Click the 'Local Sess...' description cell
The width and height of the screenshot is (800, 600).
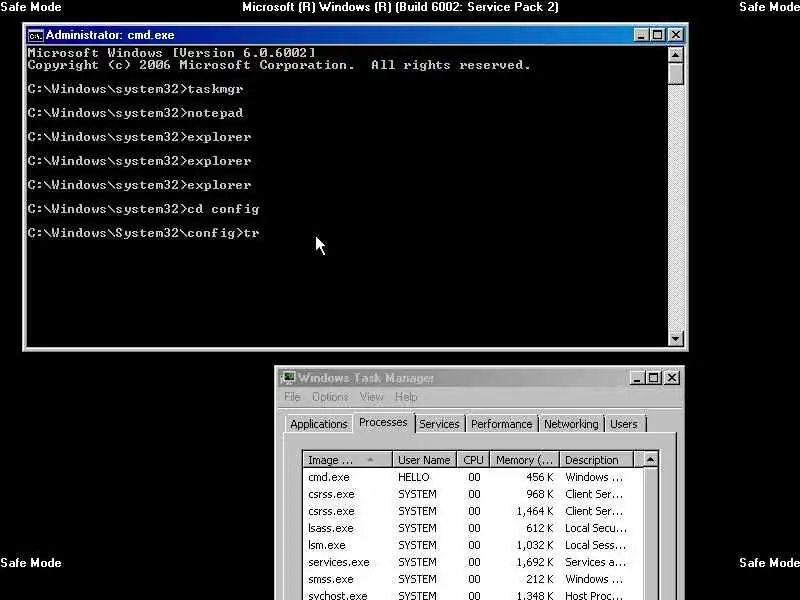click(x=595, y=545)
